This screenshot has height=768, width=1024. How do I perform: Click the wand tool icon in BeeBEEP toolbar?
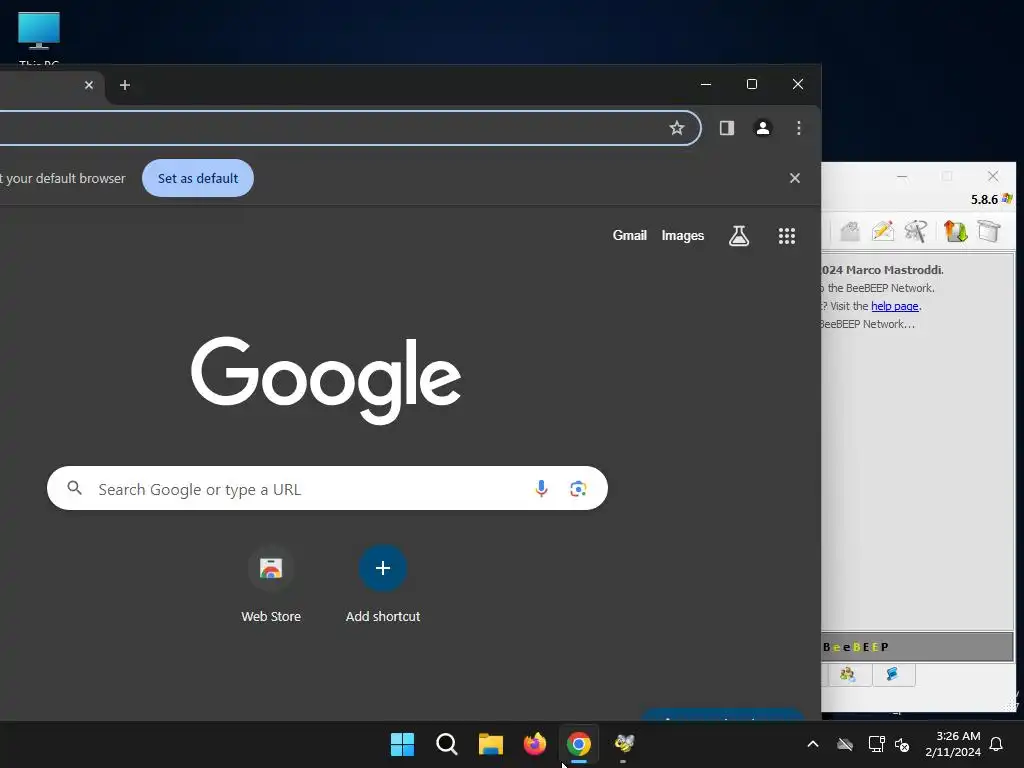[x=916, y=231]
